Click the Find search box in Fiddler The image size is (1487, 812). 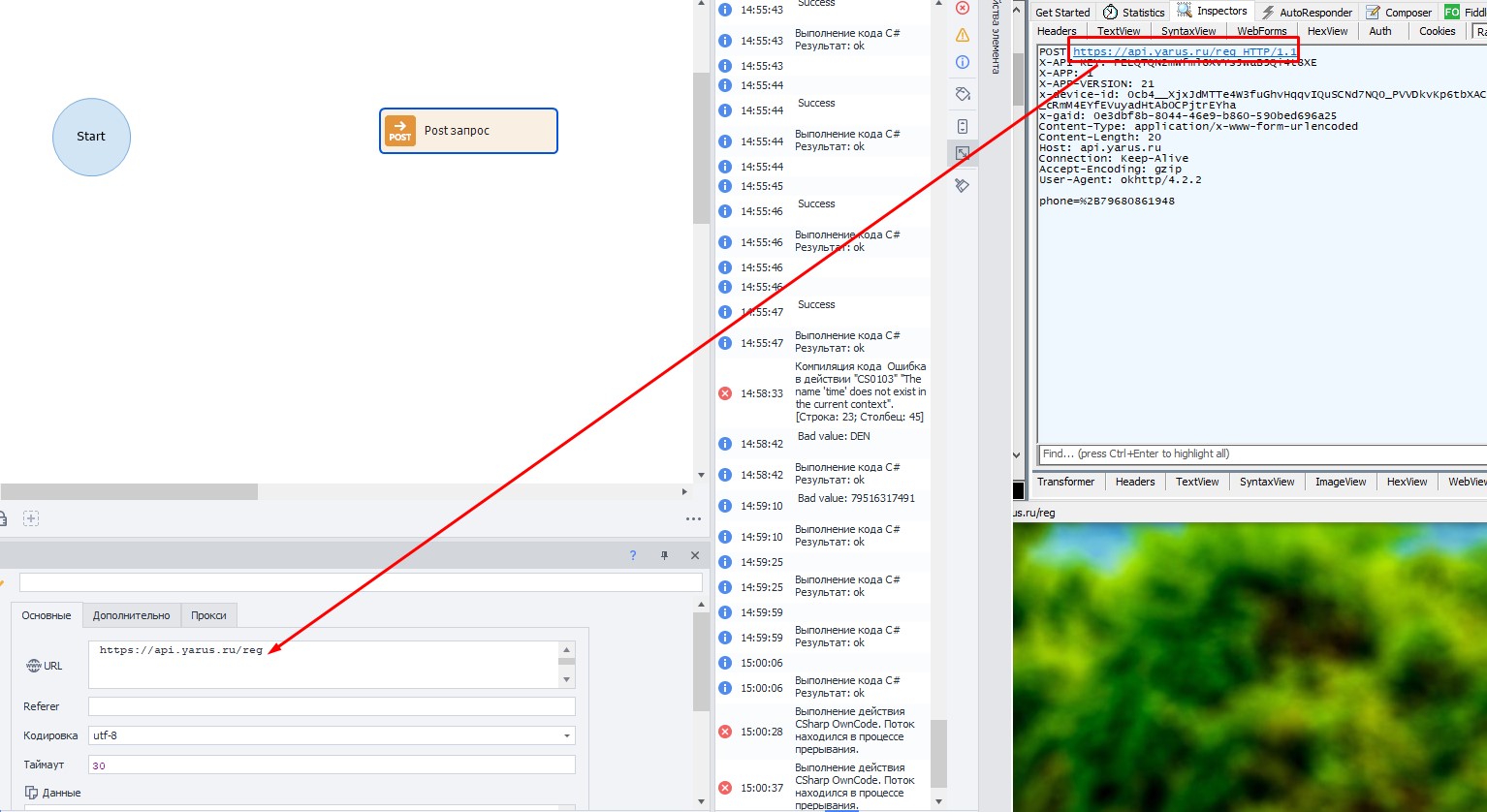click(x=1262, y=453)
